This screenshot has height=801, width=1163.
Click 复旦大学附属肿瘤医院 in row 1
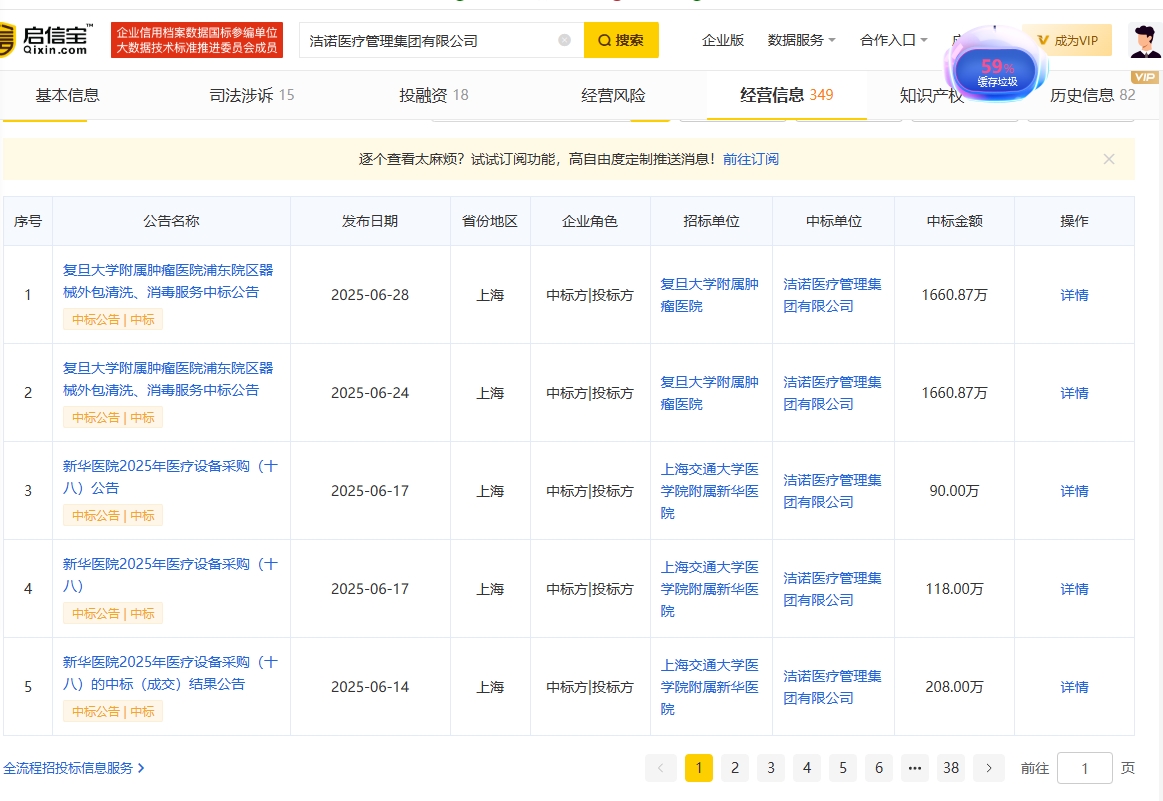click(709, 294)
